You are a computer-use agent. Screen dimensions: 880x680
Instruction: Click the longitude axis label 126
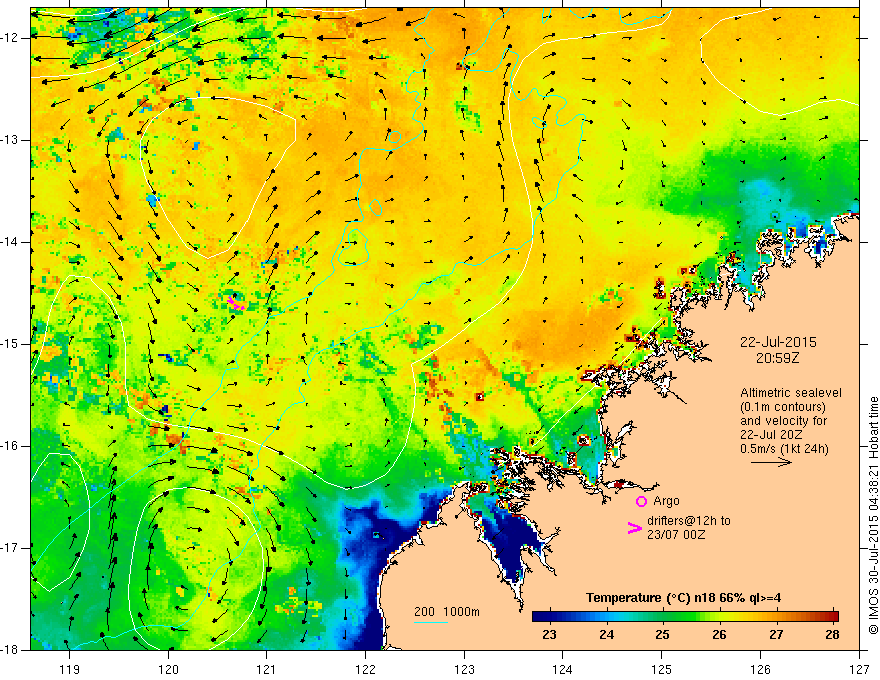[x=760, y=669]
